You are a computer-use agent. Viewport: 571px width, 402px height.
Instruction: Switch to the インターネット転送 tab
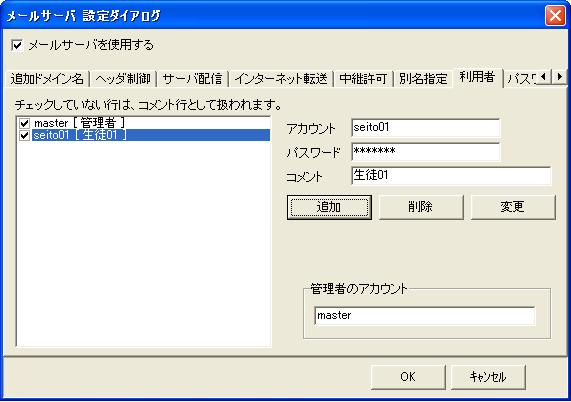[x=281, y=79]
